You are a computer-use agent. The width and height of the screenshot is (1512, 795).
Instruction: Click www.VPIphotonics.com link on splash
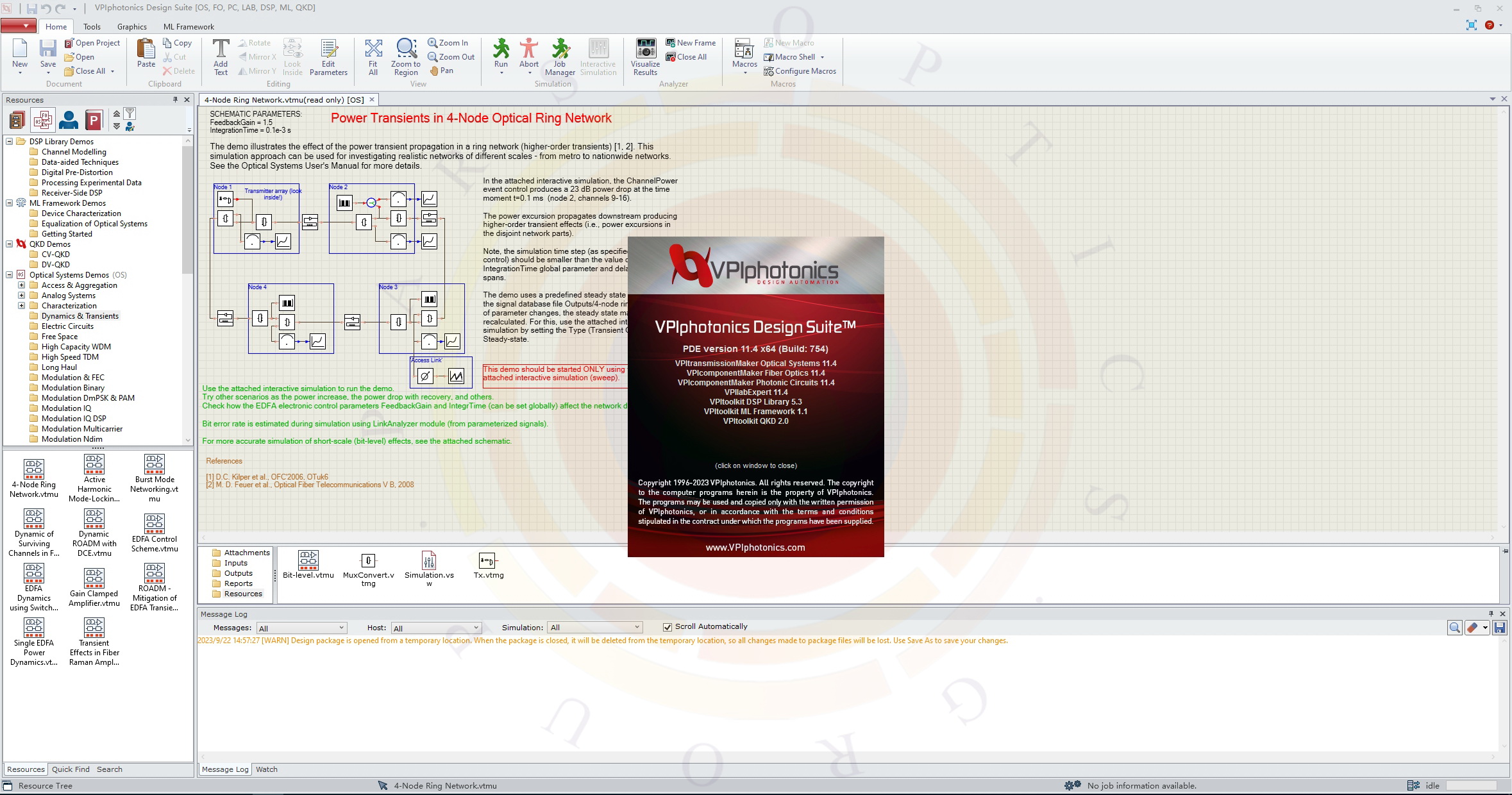pos(755,548)
